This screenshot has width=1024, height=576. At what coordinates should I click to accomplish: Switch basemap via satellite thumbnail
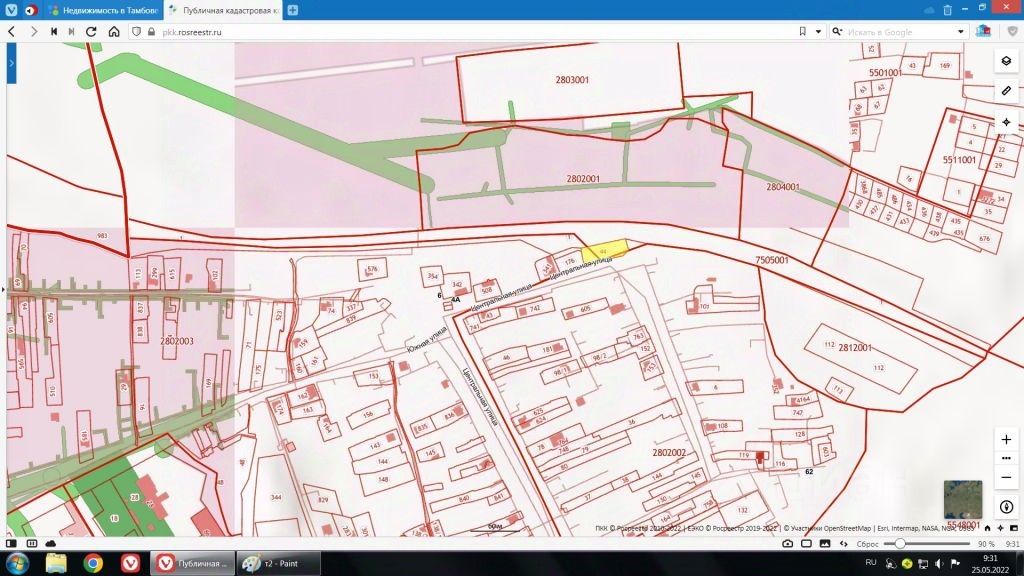963,500
